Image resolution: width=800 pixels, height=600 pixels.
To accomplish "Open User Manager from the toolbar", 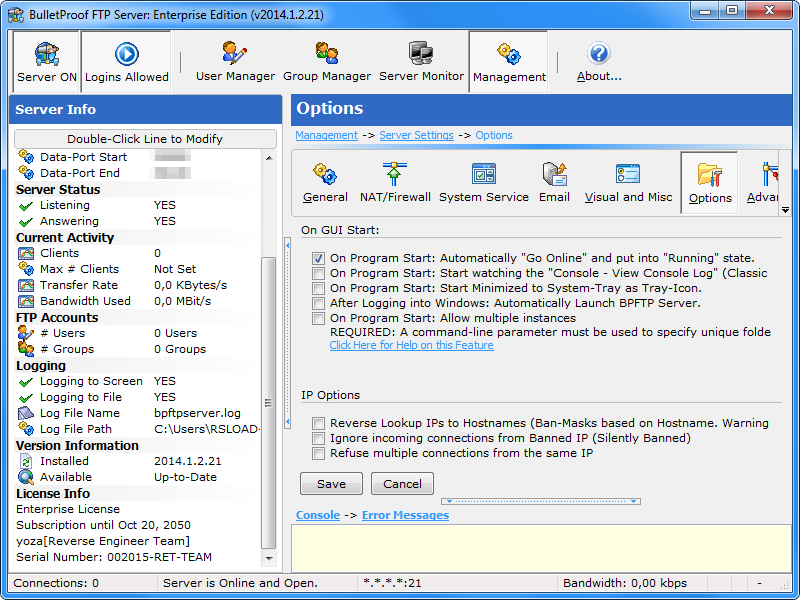I will [235, 62].
